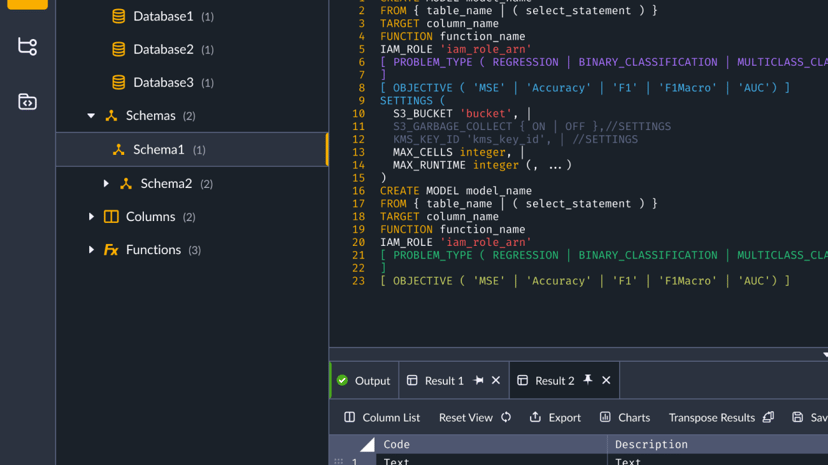Select the Database1 tree item
Image resolution: width=828 pixels, height=465 pixels.
point(192,16)
